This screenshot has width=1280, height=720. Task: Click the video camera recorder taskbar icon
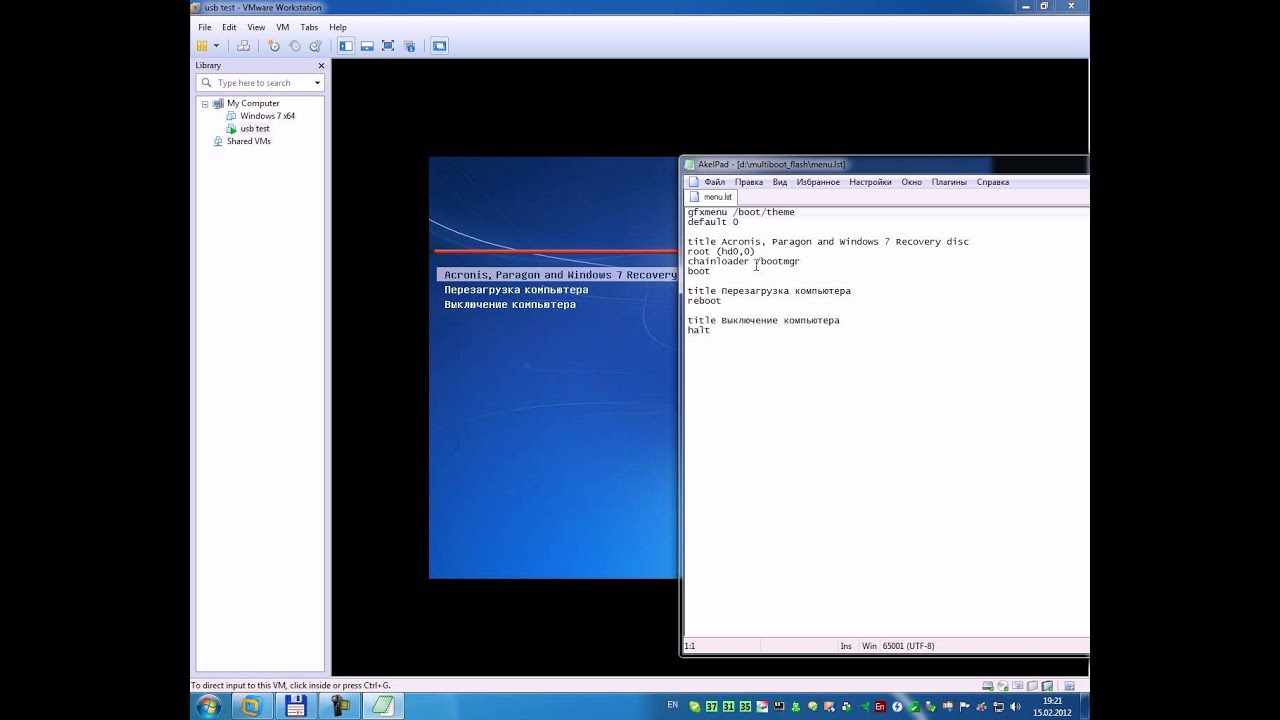pos(339,706)
